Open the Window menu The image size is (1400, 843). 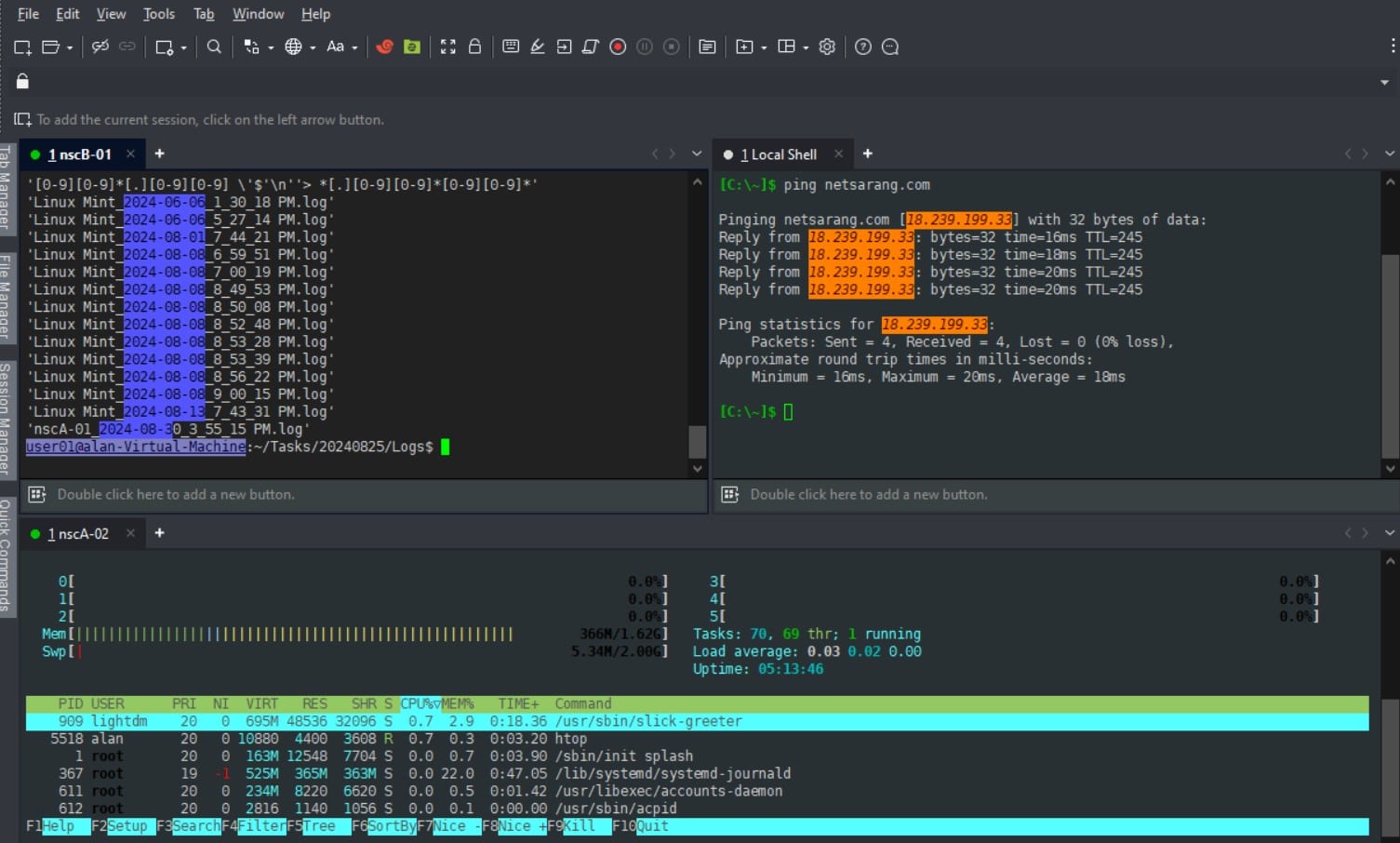(x=258, y=14)
